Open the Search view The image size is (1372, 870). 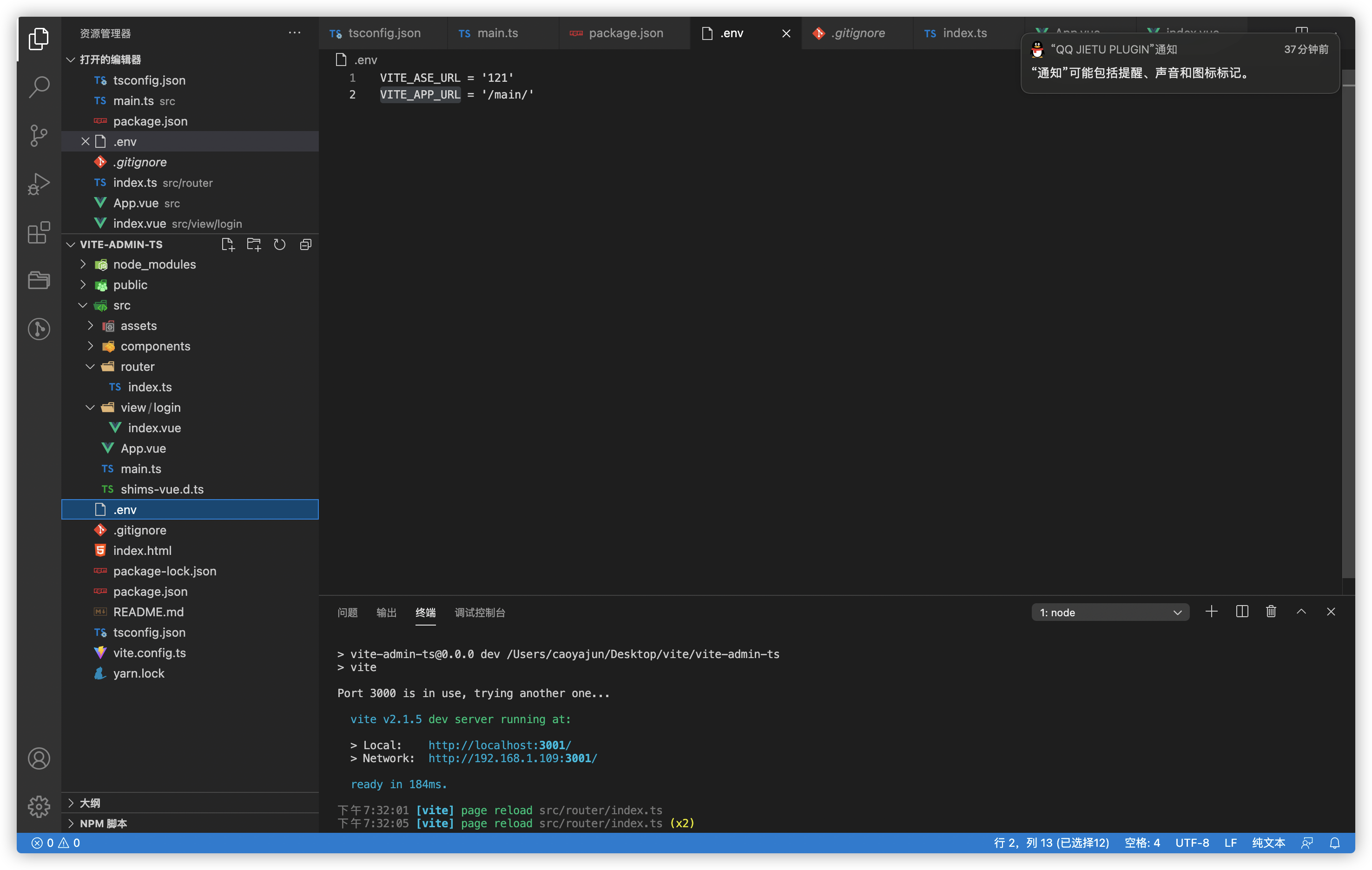39,87
